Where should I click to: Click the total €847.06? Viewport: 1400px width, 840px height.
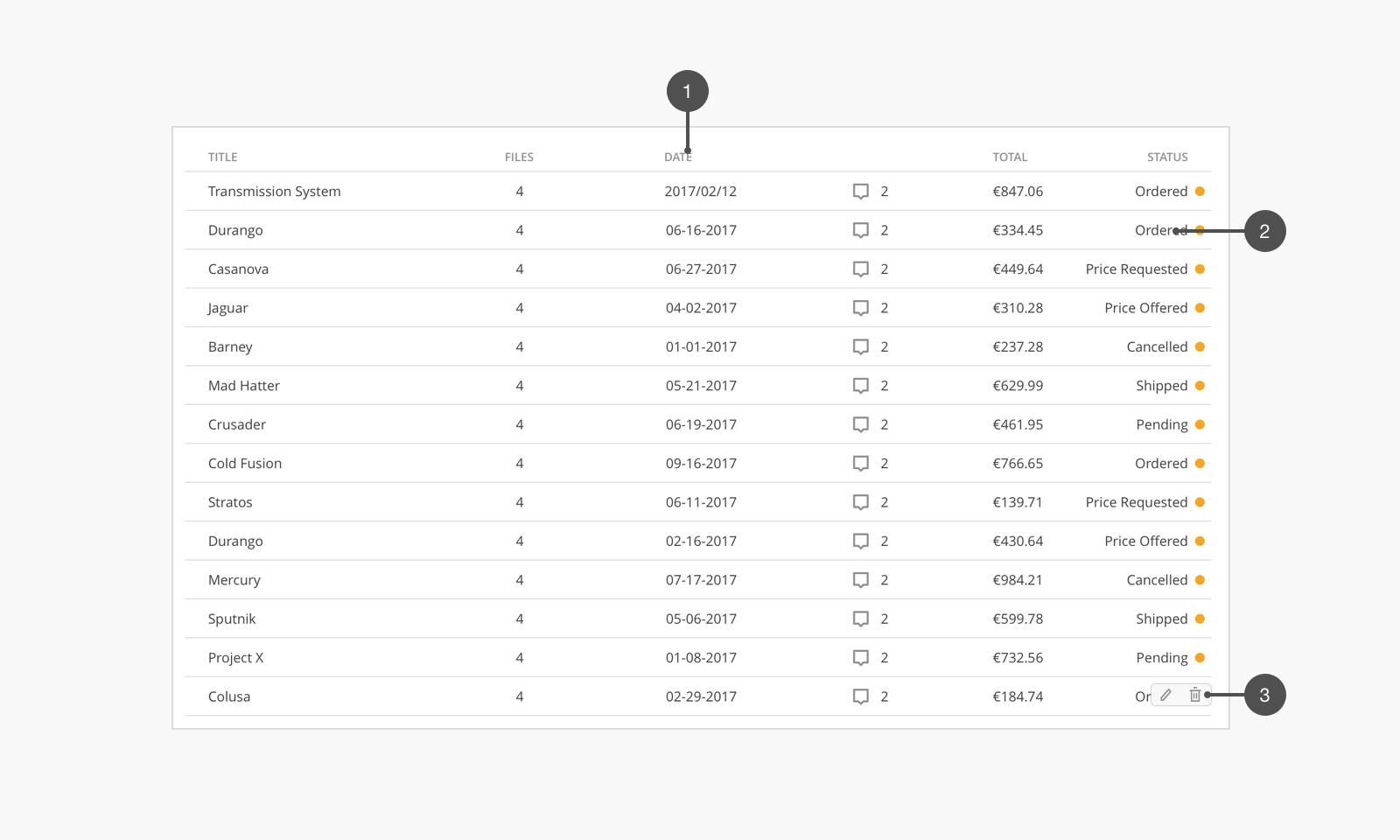1018,192
